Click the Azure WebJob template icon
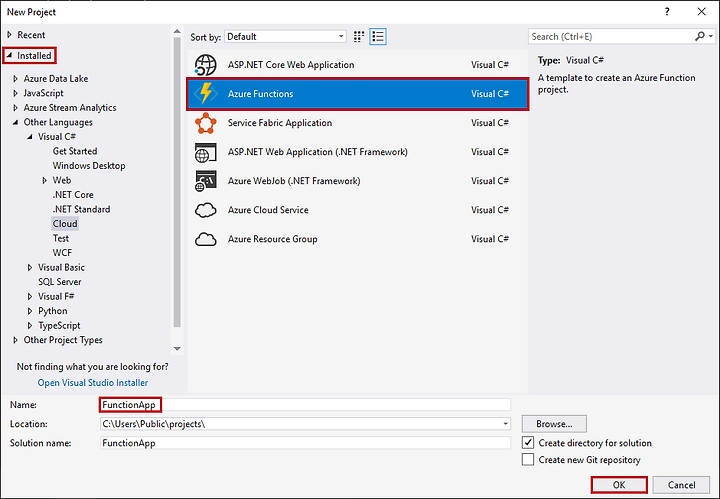The image size is (720, 499). point(205,181)
